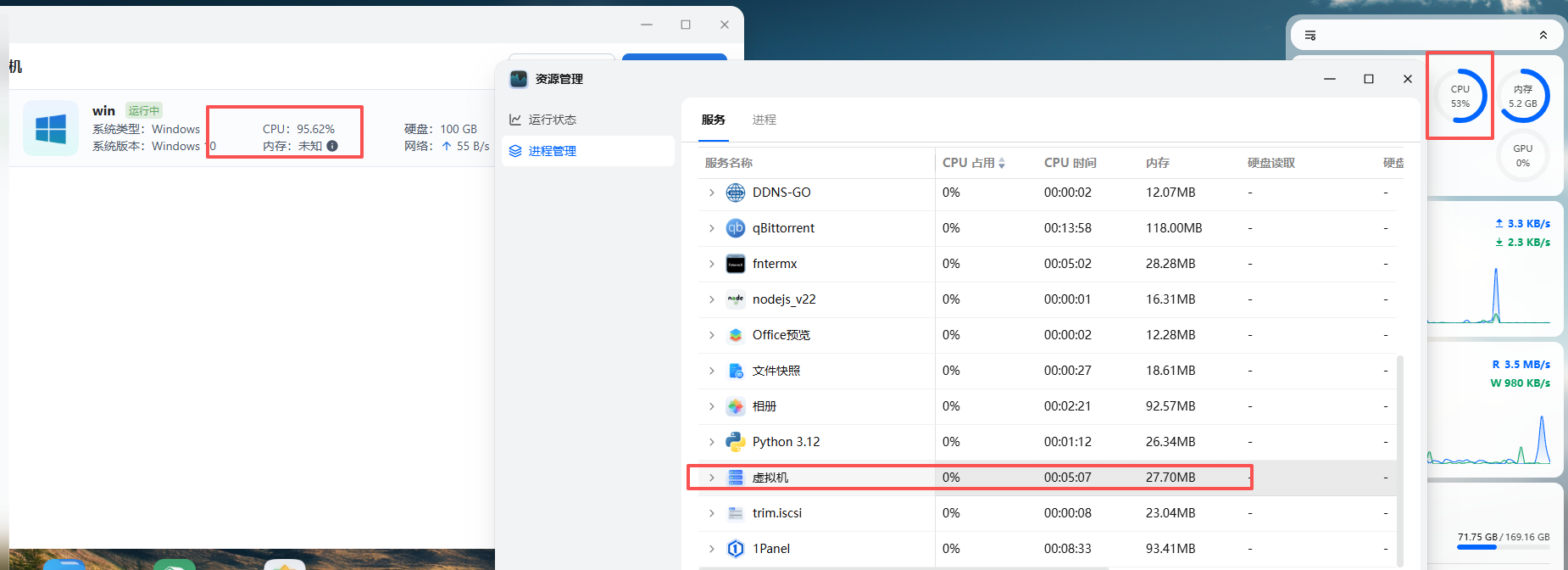The width and height of the screenshot is (1568, 570).
Task: Click the 内存 column header
Action: [1158, 163]
